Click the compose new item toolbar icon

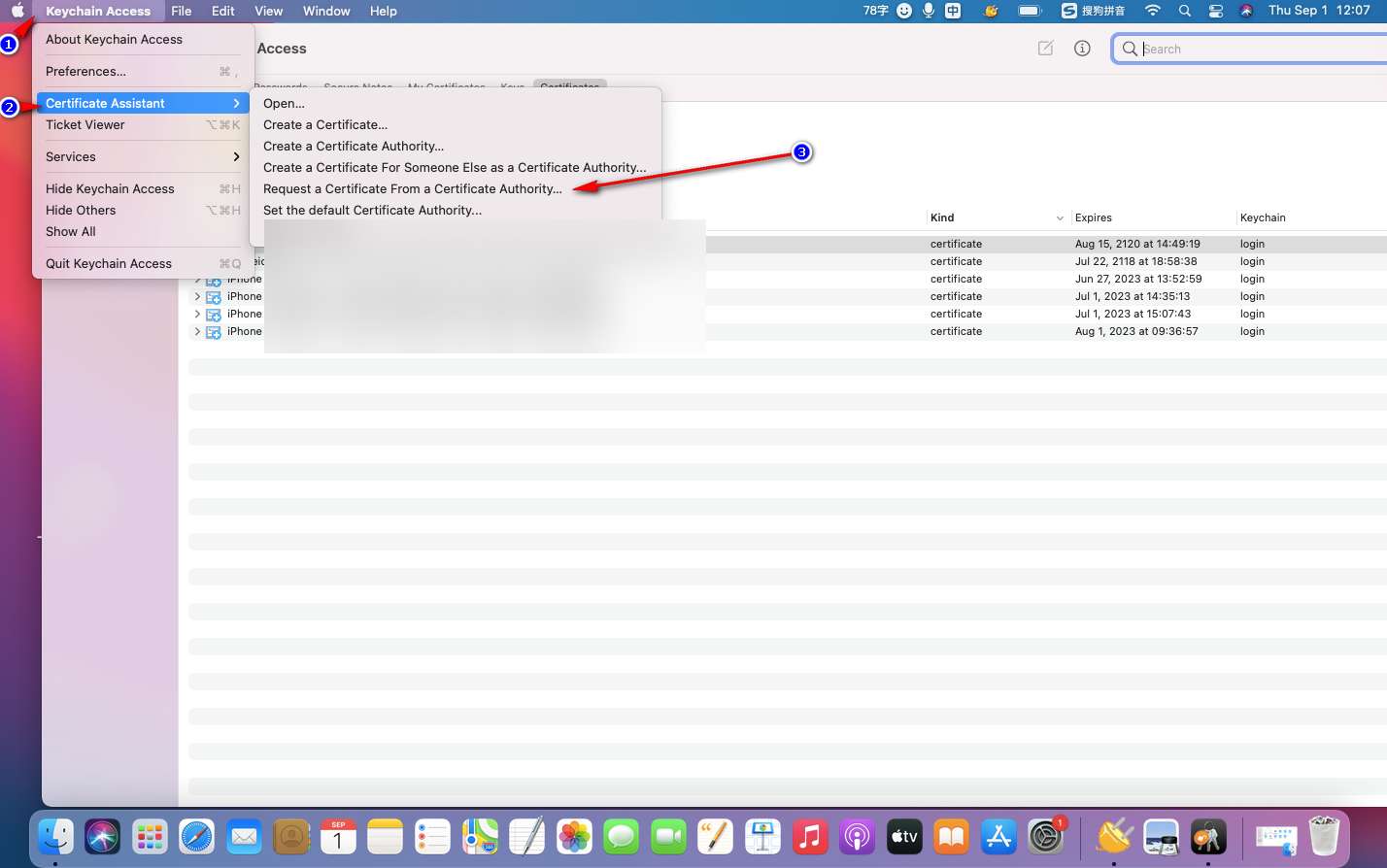1045,49
